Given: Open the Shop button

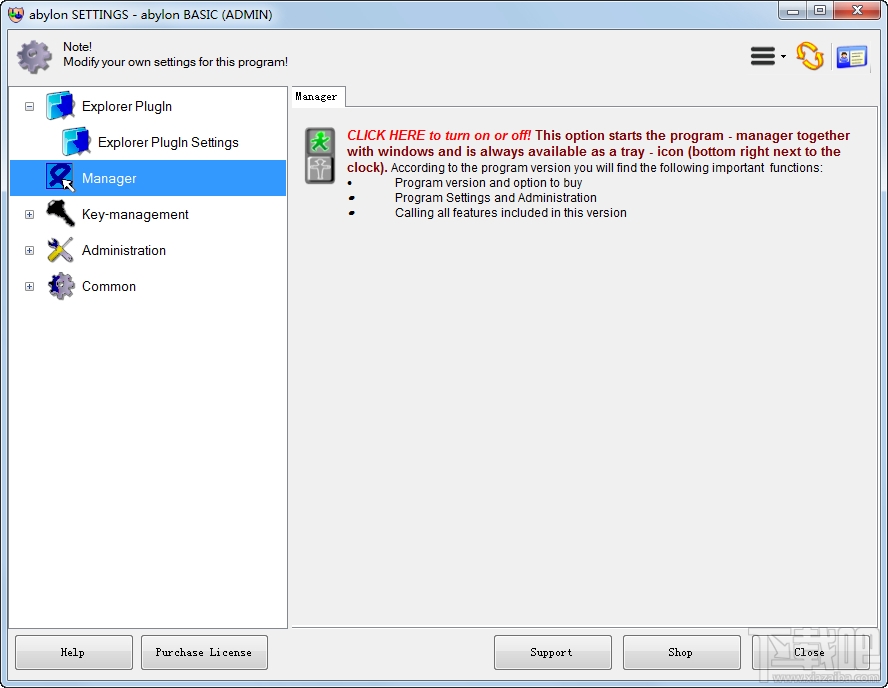Looking at the screenshot, I should (x=681, y=652).
